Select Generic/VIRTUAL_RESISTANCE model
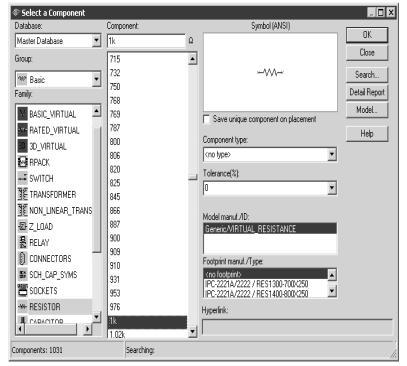Viewport: 407px width, 366px height. click(x=270, y=229)
